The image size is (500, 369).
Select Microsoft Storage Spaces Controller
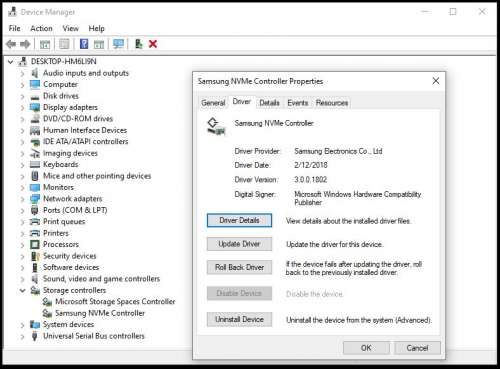click(x=115, y=302)
